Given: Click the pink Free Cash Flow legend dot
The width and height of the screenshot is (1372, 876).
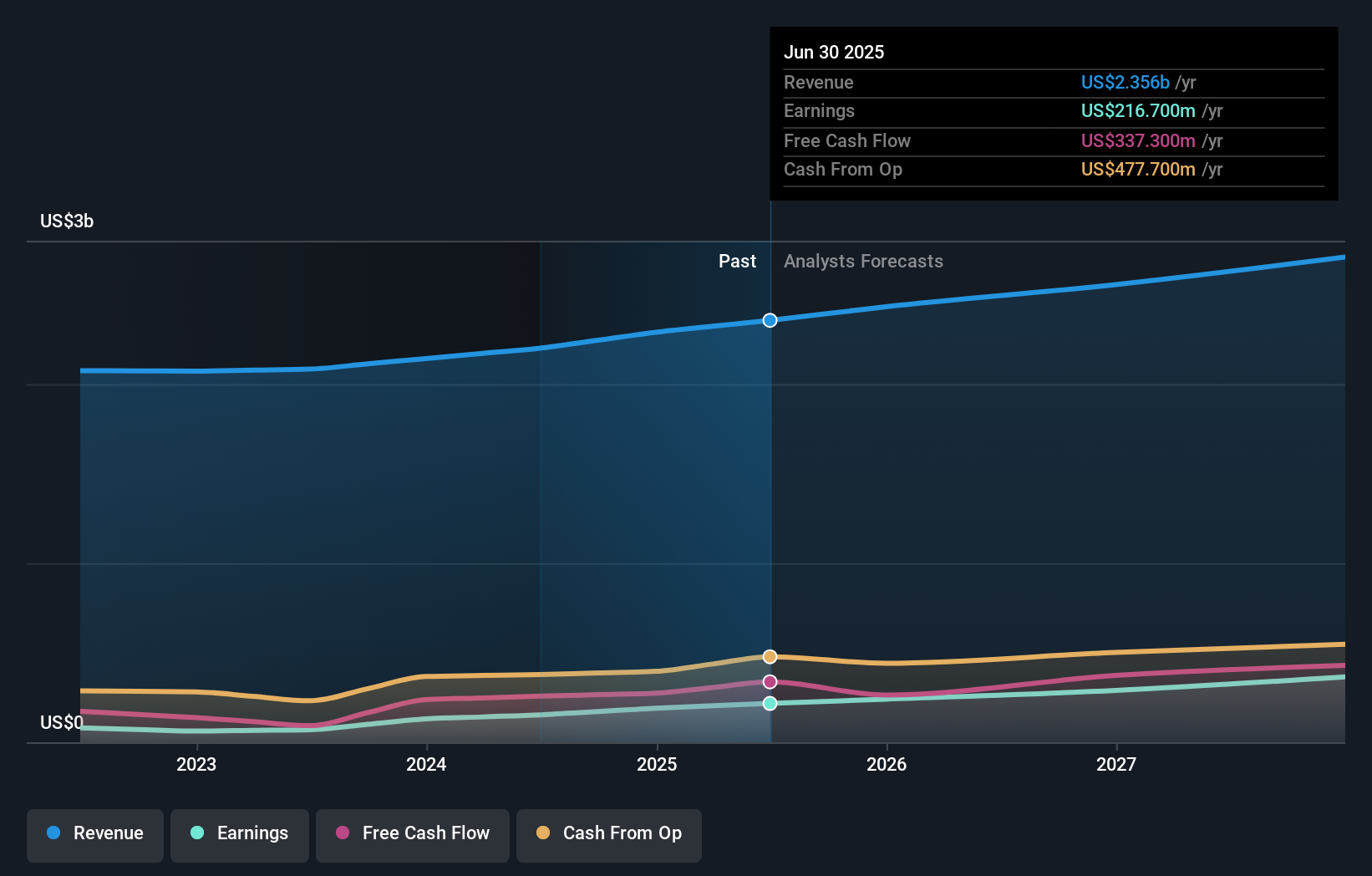Looking at the screenshot, I should pos(341,833).
